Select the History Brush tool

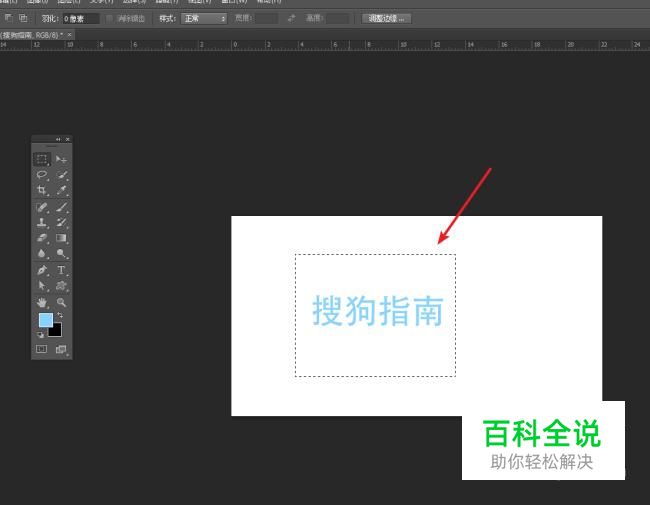(x=61, y=222)
